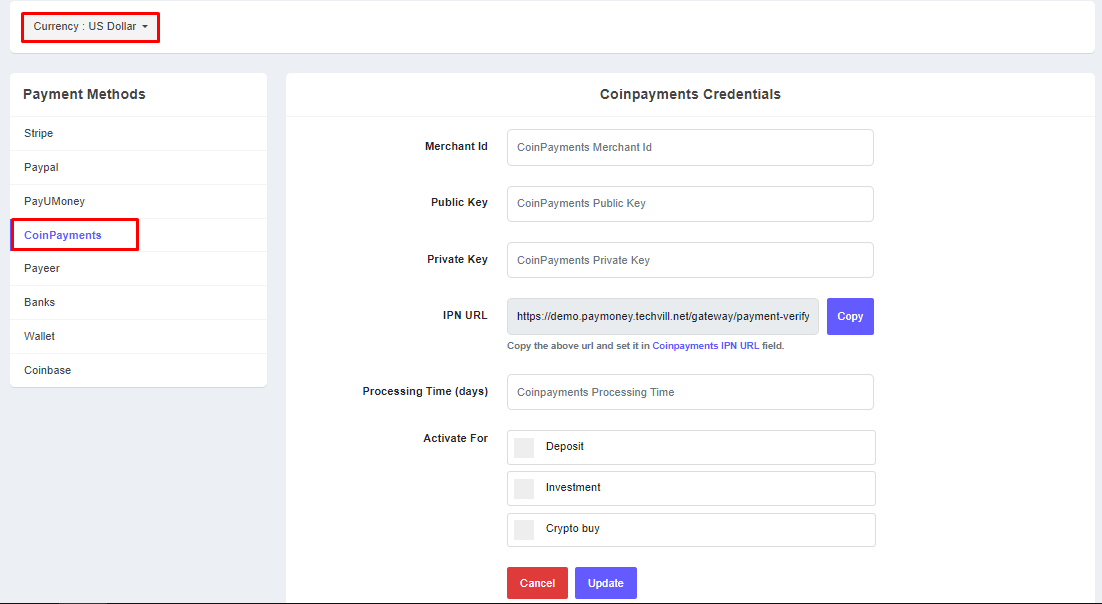Choose Banks from payment methods
The image size is (1102, 604).
[x=40, y=302]
